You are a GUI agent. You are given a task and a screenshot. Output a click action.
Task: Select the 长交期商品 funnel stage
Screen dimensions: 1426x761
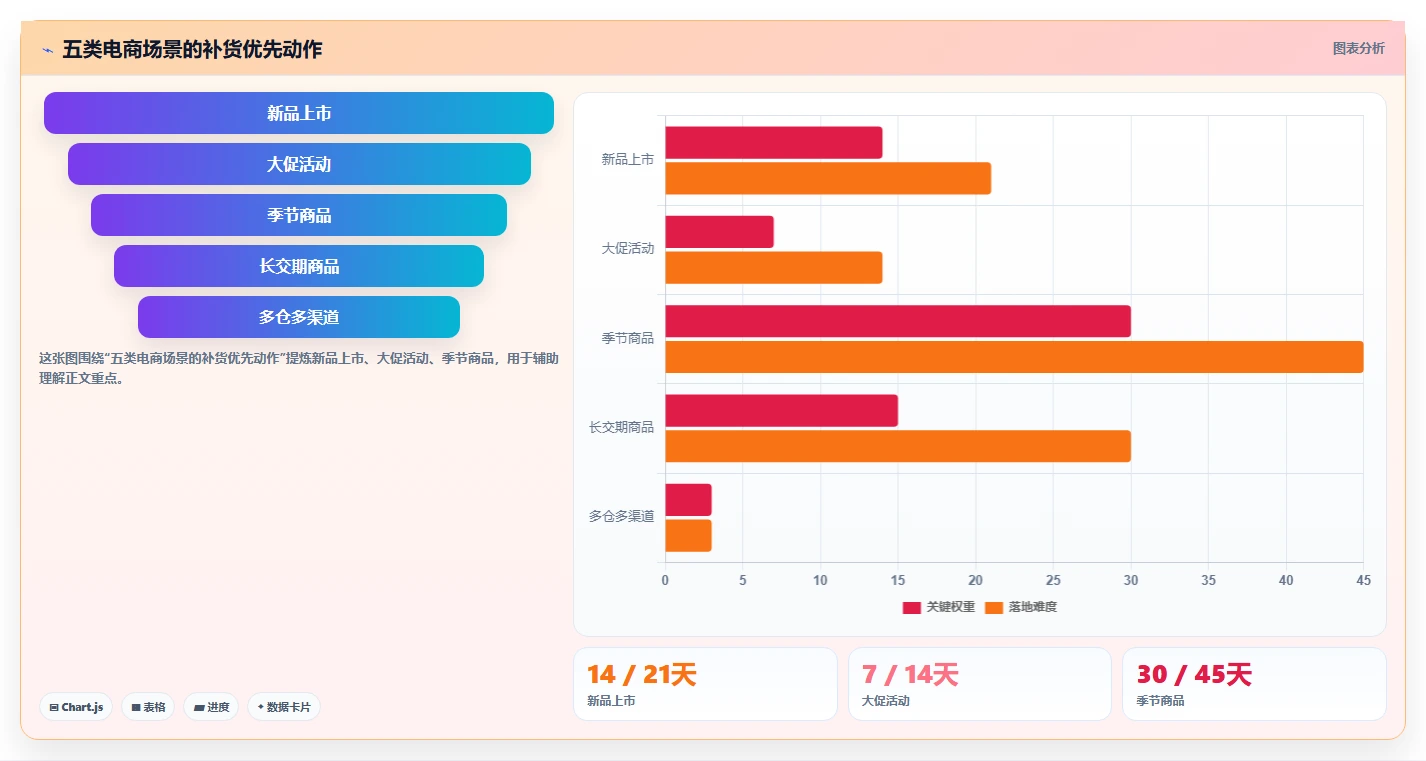click(299, 266)
